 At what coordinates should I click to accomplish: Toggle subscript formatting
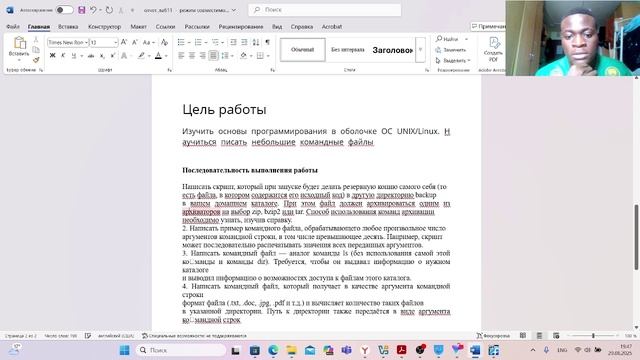(x=102, y=56)
